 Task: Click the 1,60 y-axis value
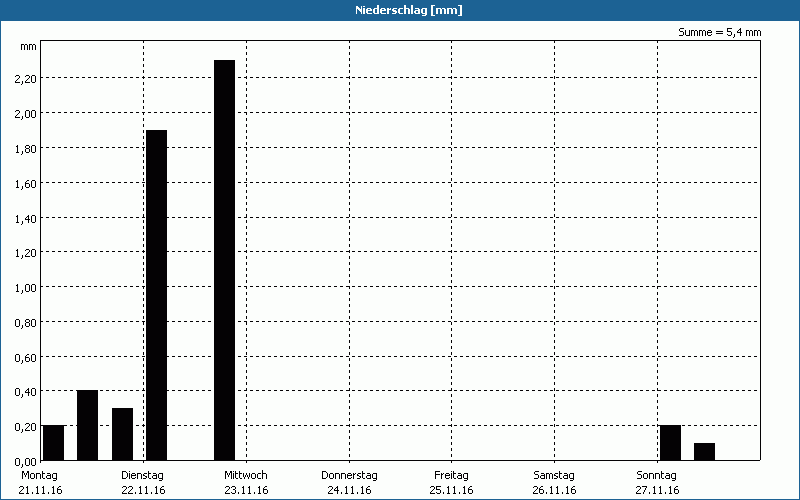[25, 183]
